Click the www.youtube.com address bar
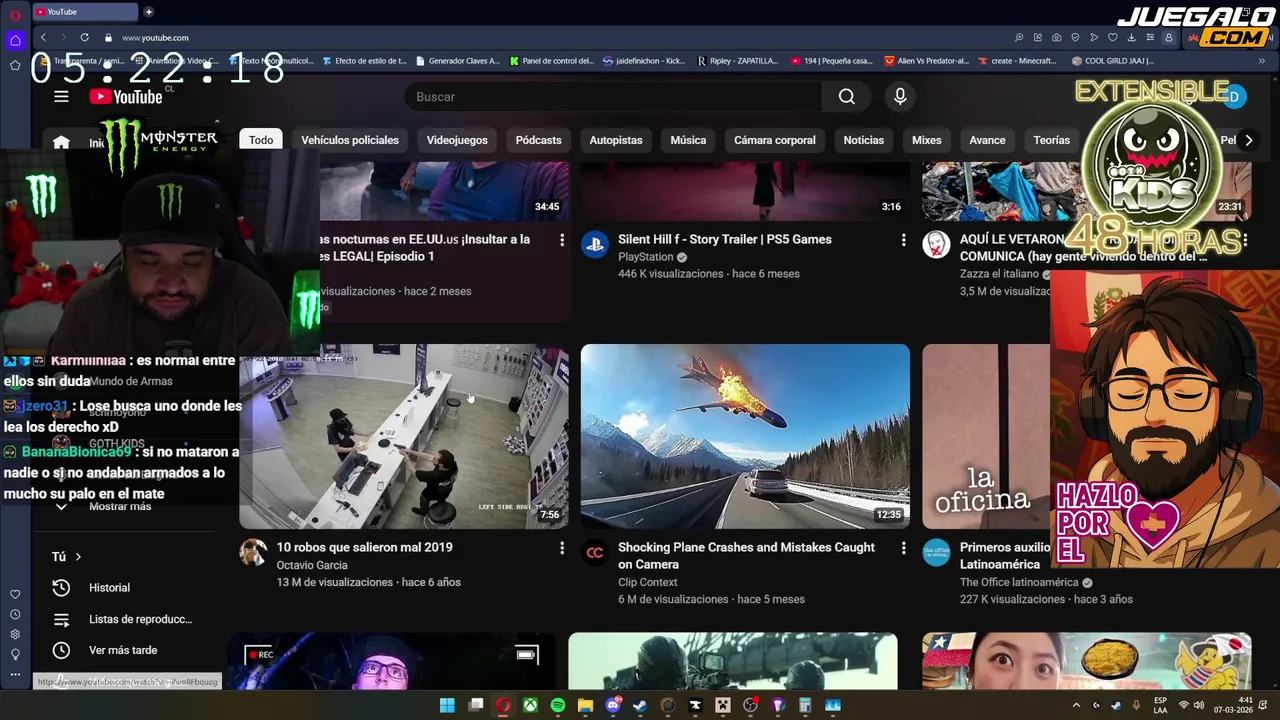1280x720 pixels. coord(155,38)
